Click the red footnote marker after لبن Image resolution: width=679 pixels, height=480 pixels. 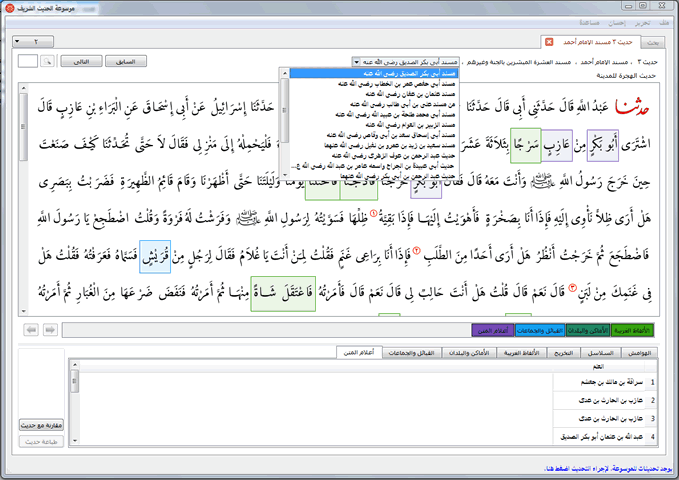coord(573,288)
